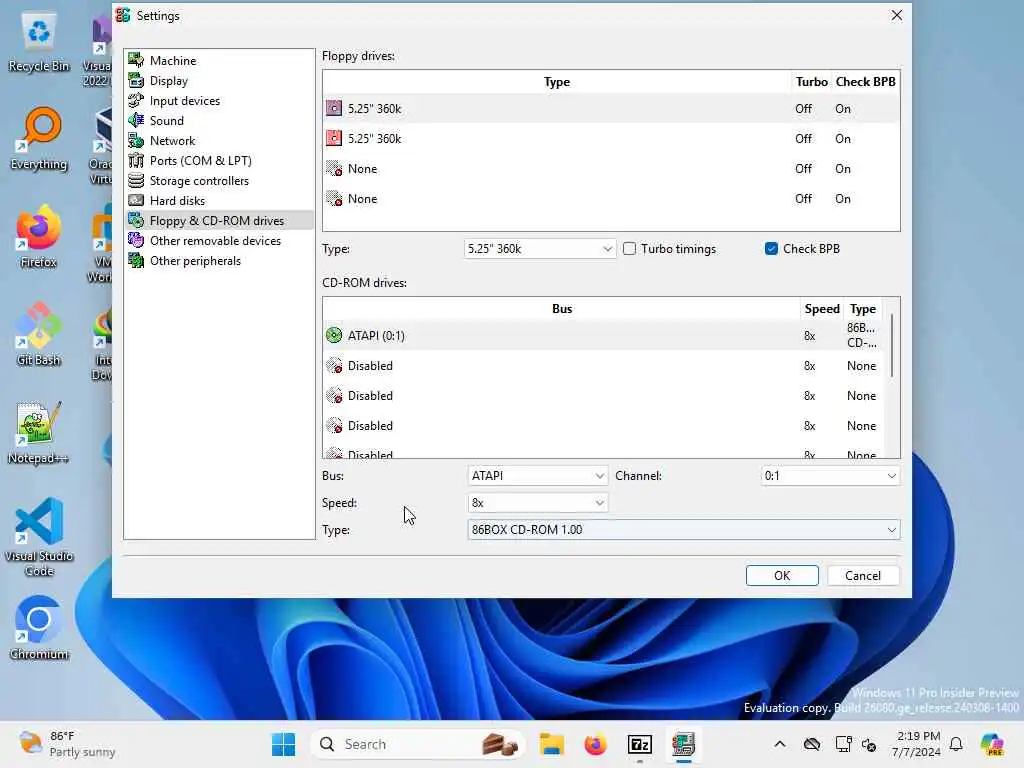Click the floppy drives Type column header
This screenshot has height=768, width=1024.
tap(556, 82)
